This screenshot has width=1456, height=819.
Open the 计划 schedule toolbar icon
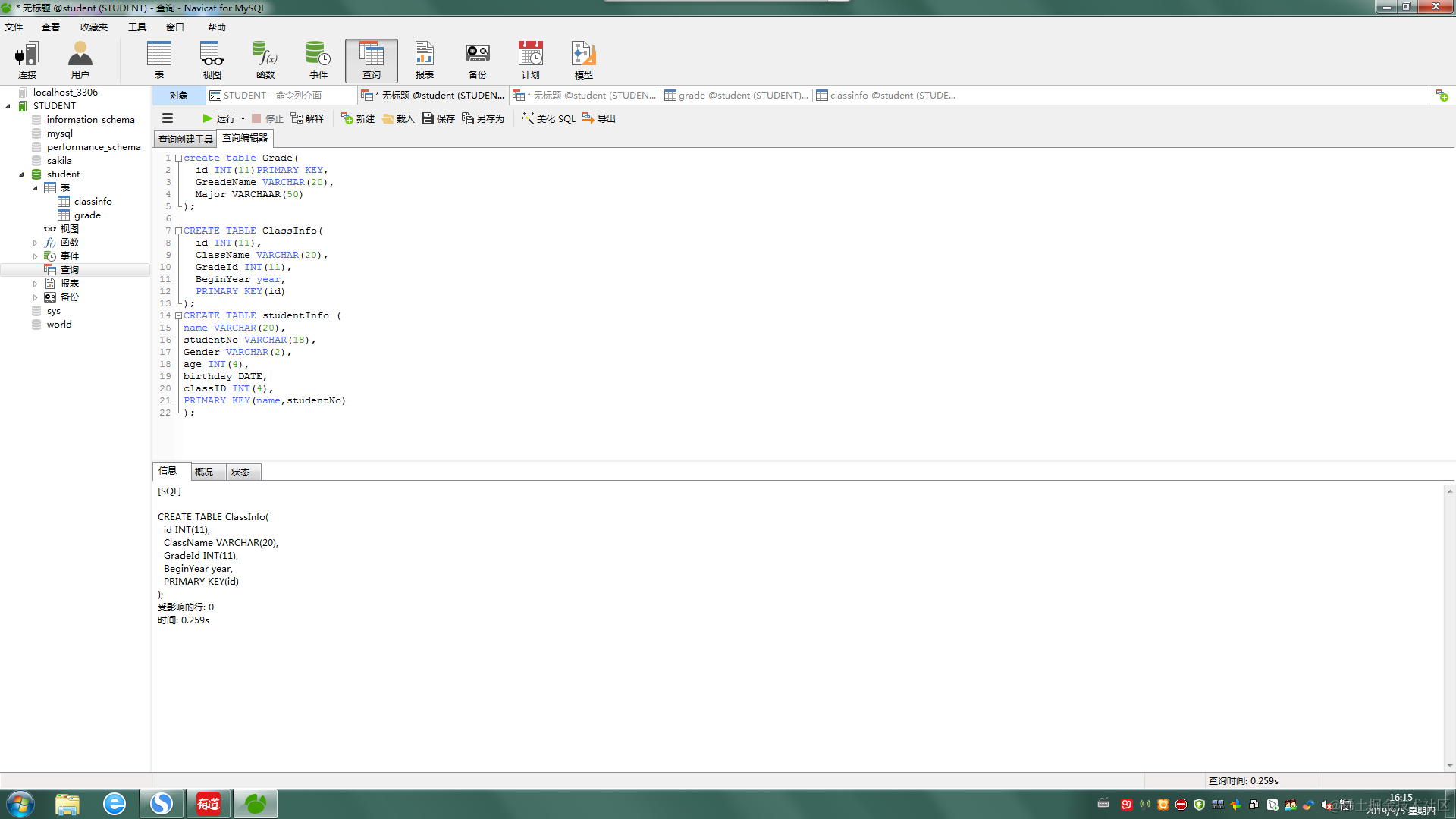(x=530, y=60)
